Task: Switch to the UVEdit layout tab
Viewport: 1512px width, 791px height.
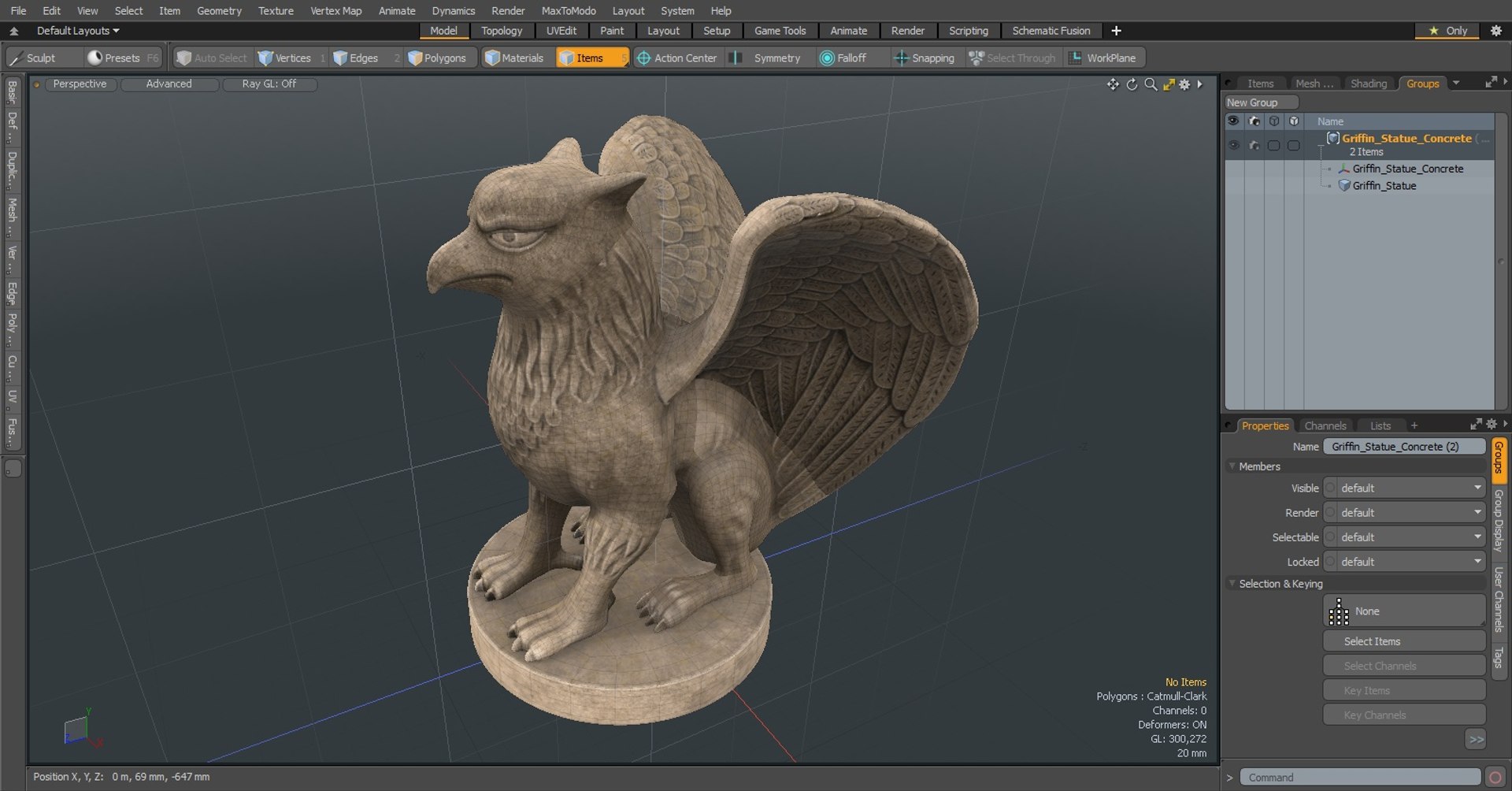Action: coord(561,31)
